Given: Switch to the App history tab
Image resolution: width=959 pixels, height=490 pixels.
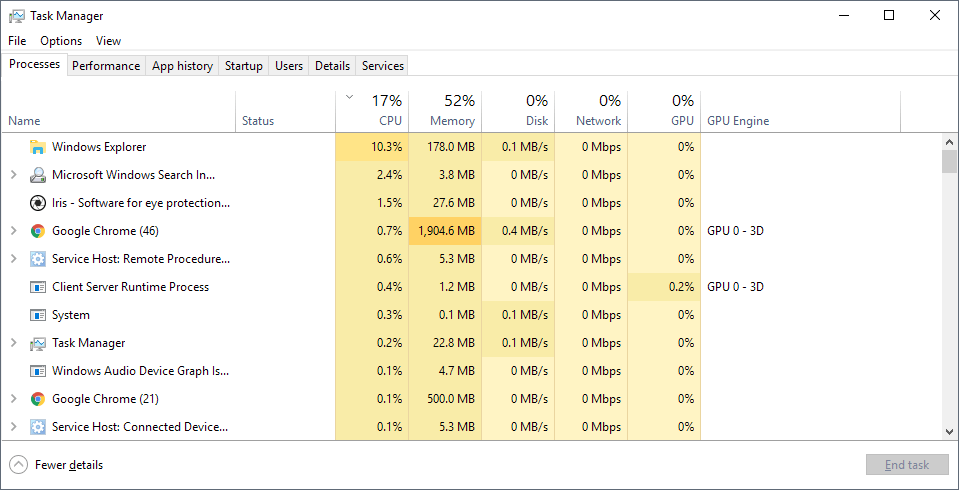Looking at the screenshot, I should (x=182, y=66).
